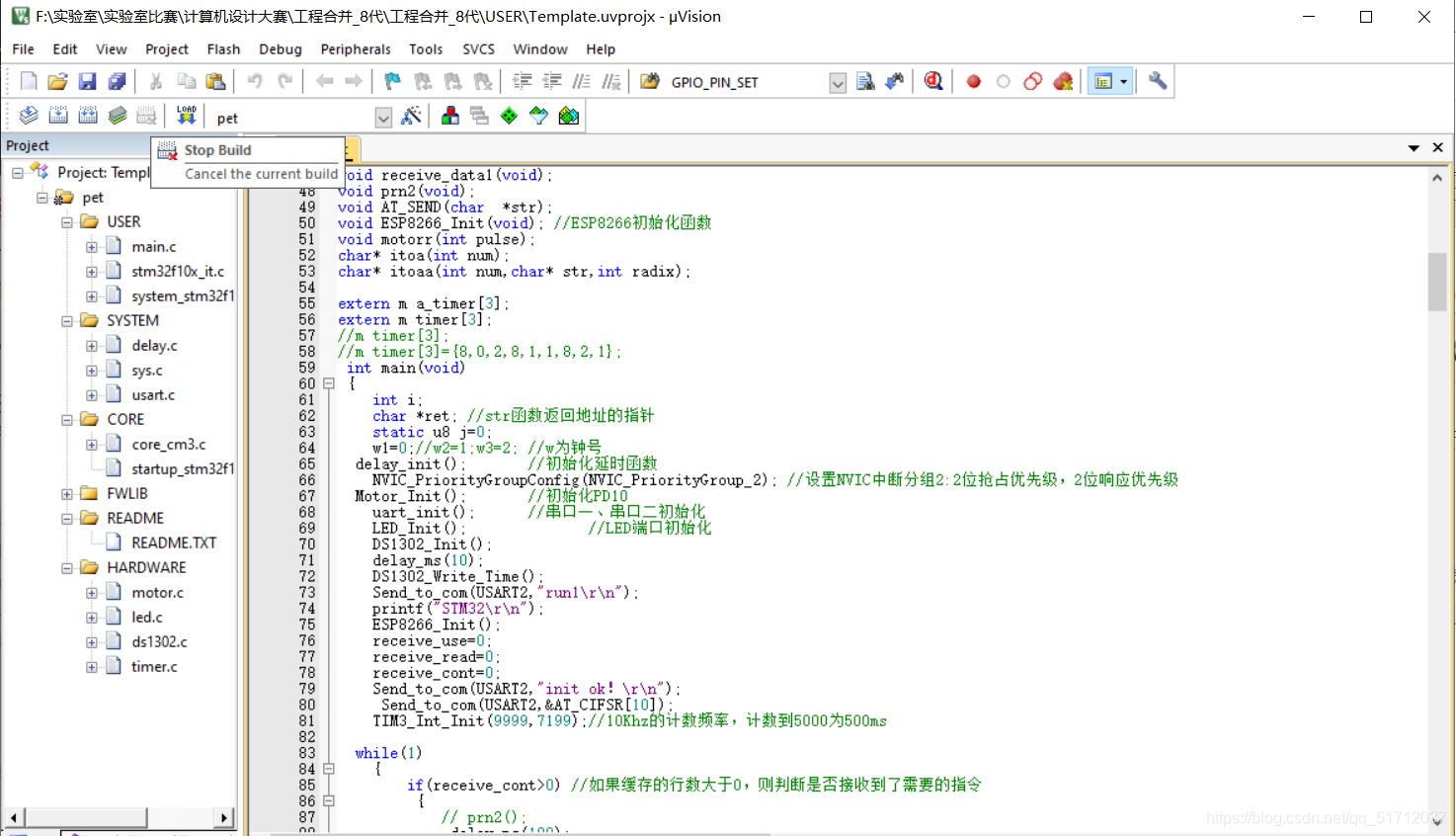Open the Pack Installer icon

[568, 117]
